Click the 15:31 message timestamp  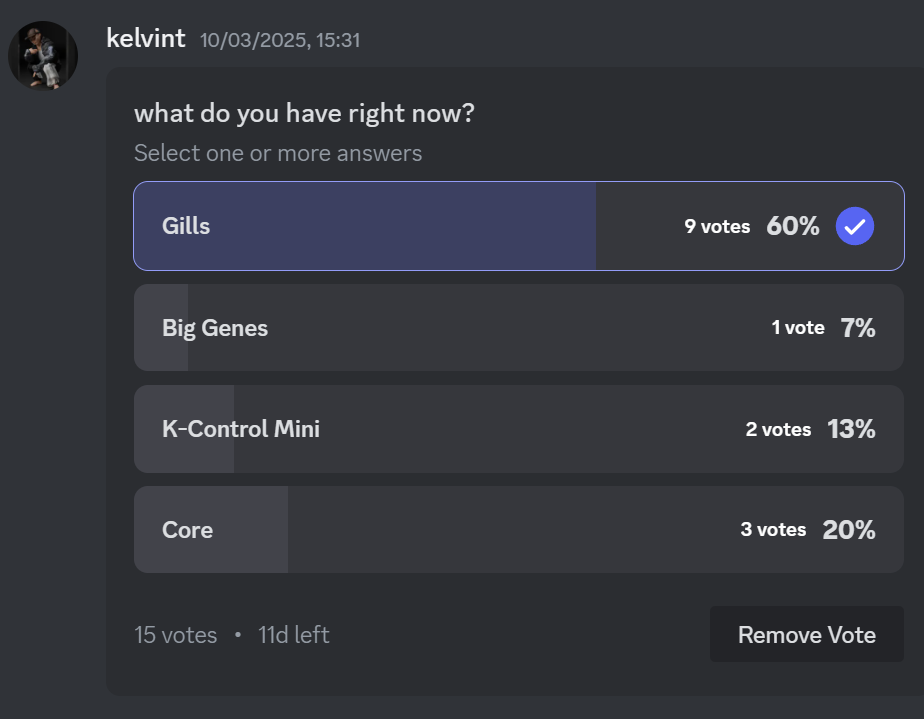coord(280,41)
